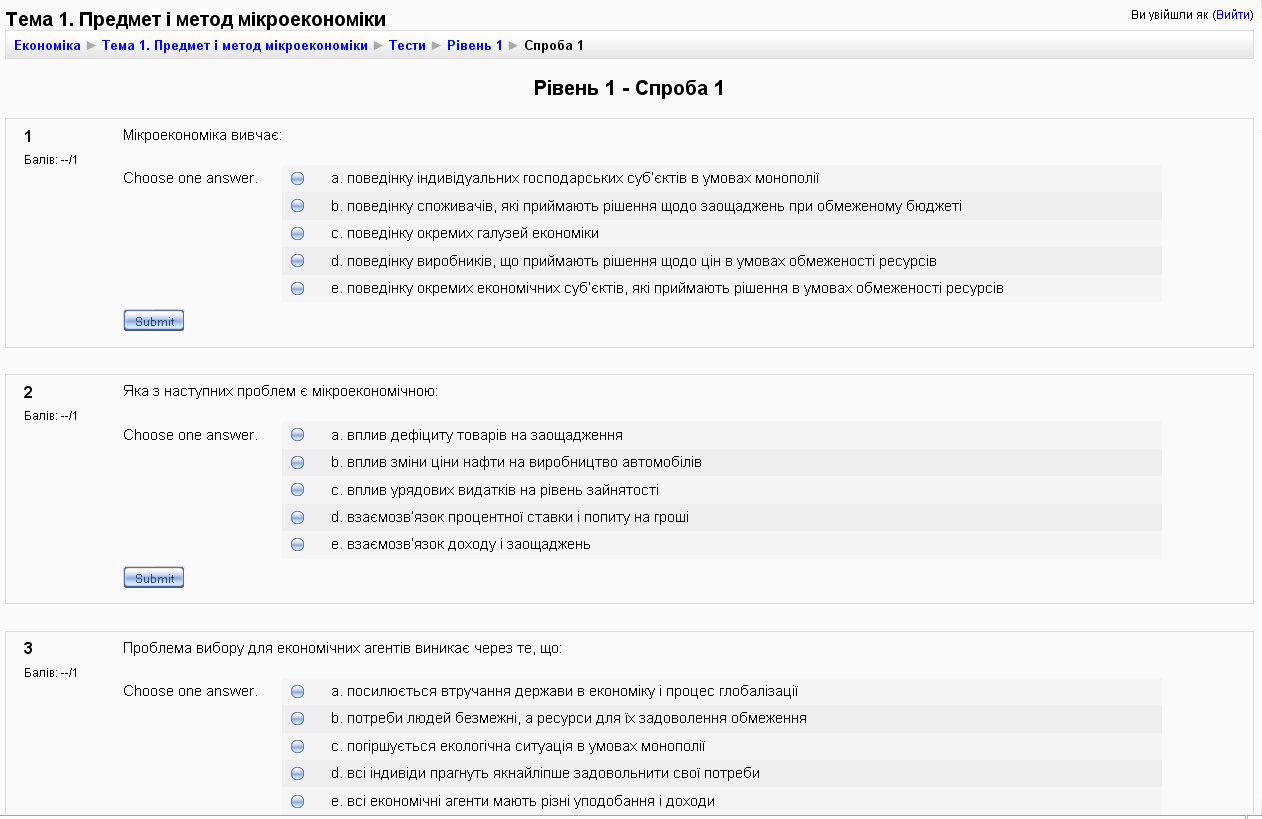Choose answer e всі економічні агенти мають різні уподобання
This screenshot has height=819, width=1262.
297,801
